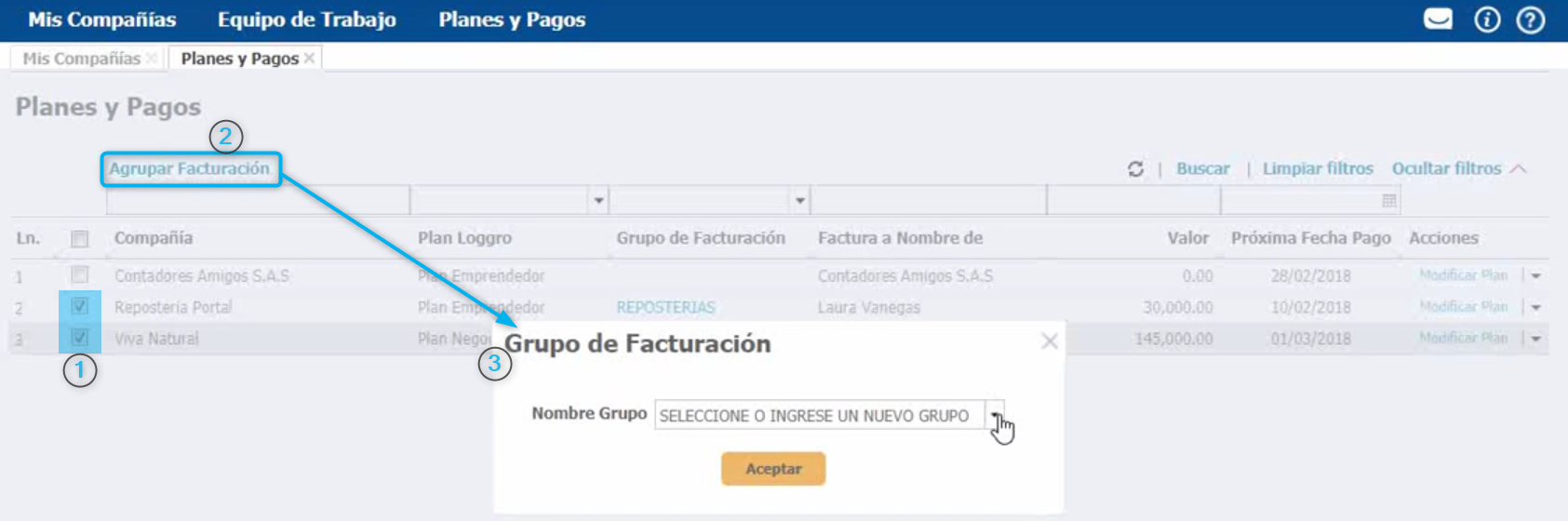Image resolution: width=1568 pixels, height=521 pixels.
Task: Close the Grupo de Facturación dialog
Action: (x=1050, y=341)
